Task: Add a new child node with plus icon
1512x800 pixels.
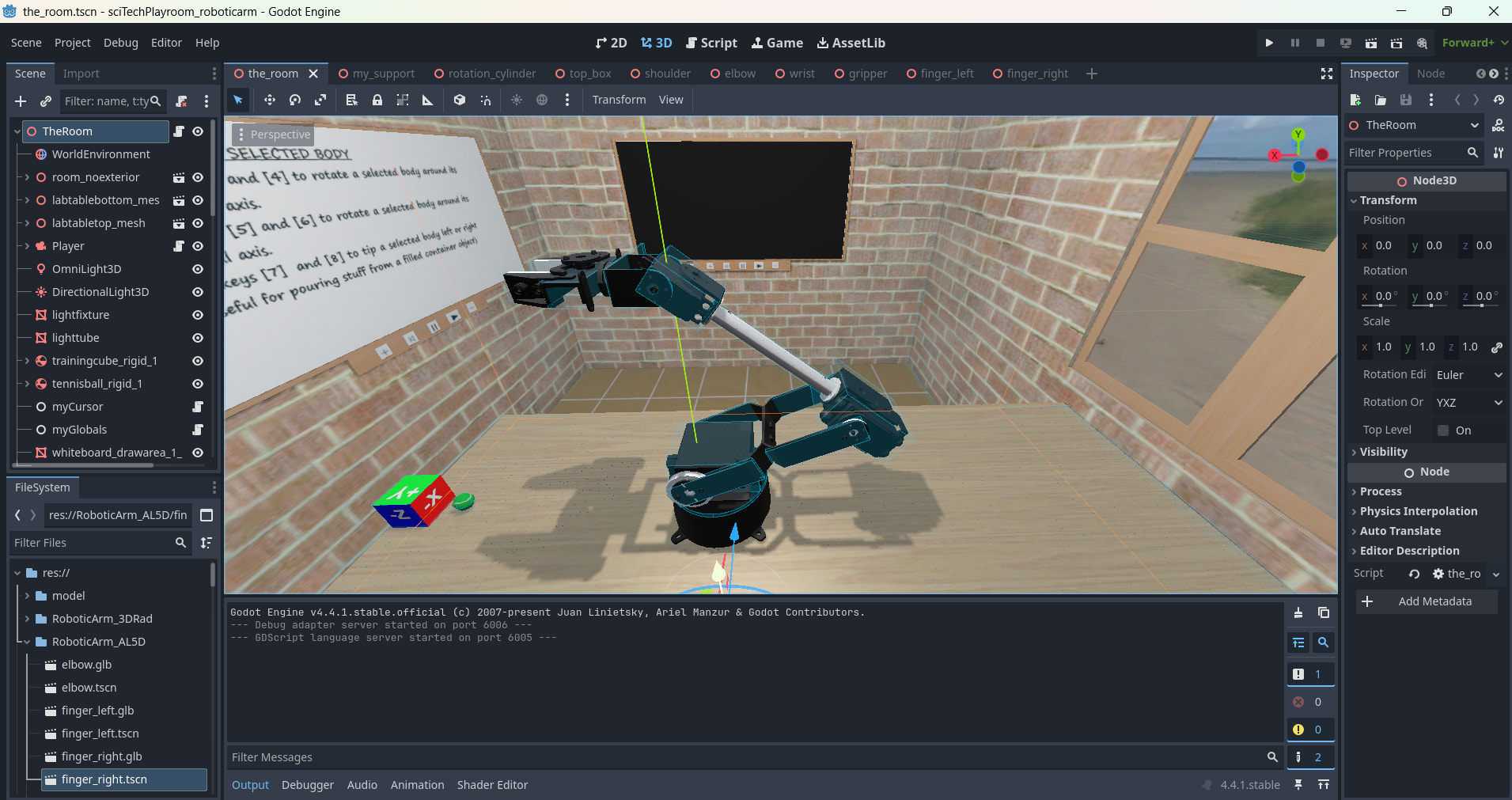Action: point(21,101)
